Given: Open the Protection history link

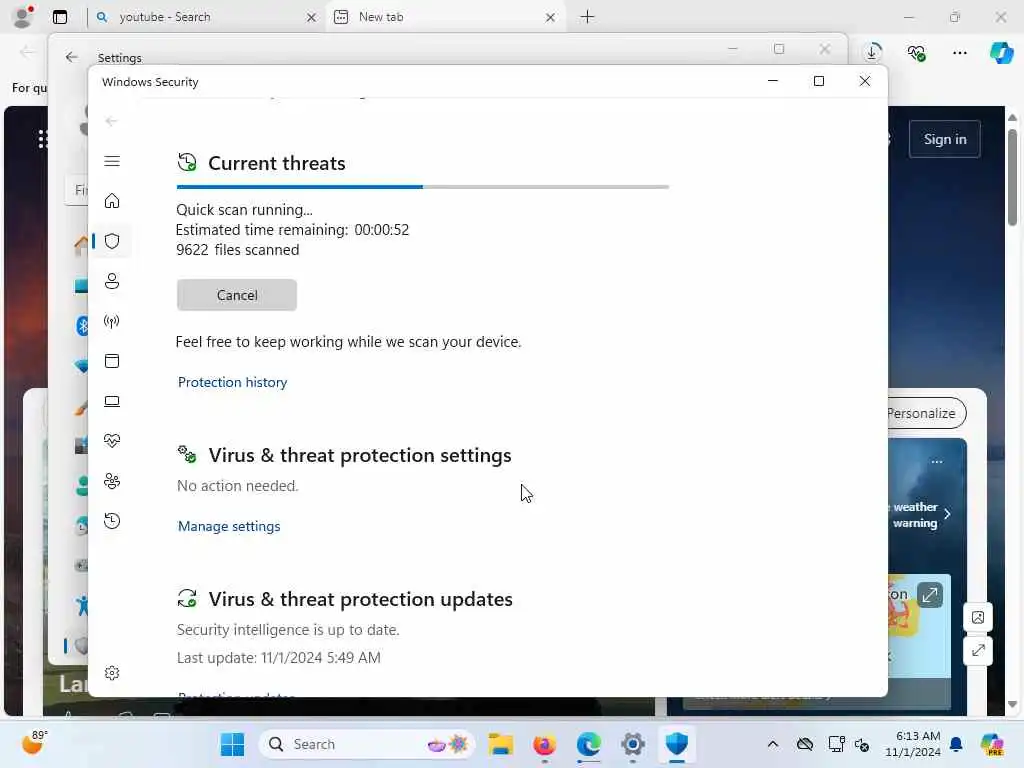Looking at the screenshot, I should click(x=232, y=382).
